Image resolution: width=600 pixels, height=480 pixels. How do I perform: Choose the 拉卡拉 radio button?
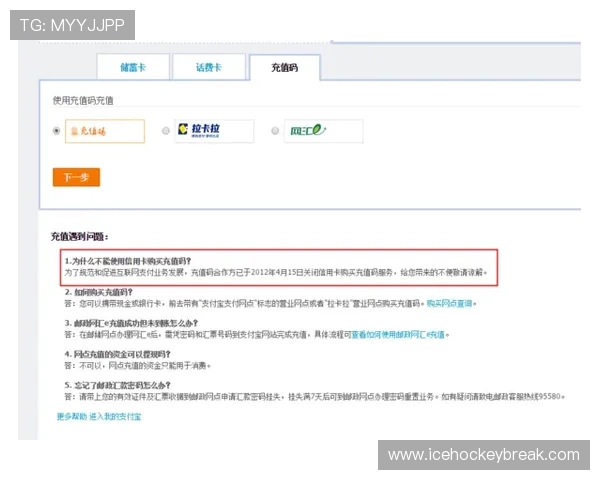tap(166, 131)
